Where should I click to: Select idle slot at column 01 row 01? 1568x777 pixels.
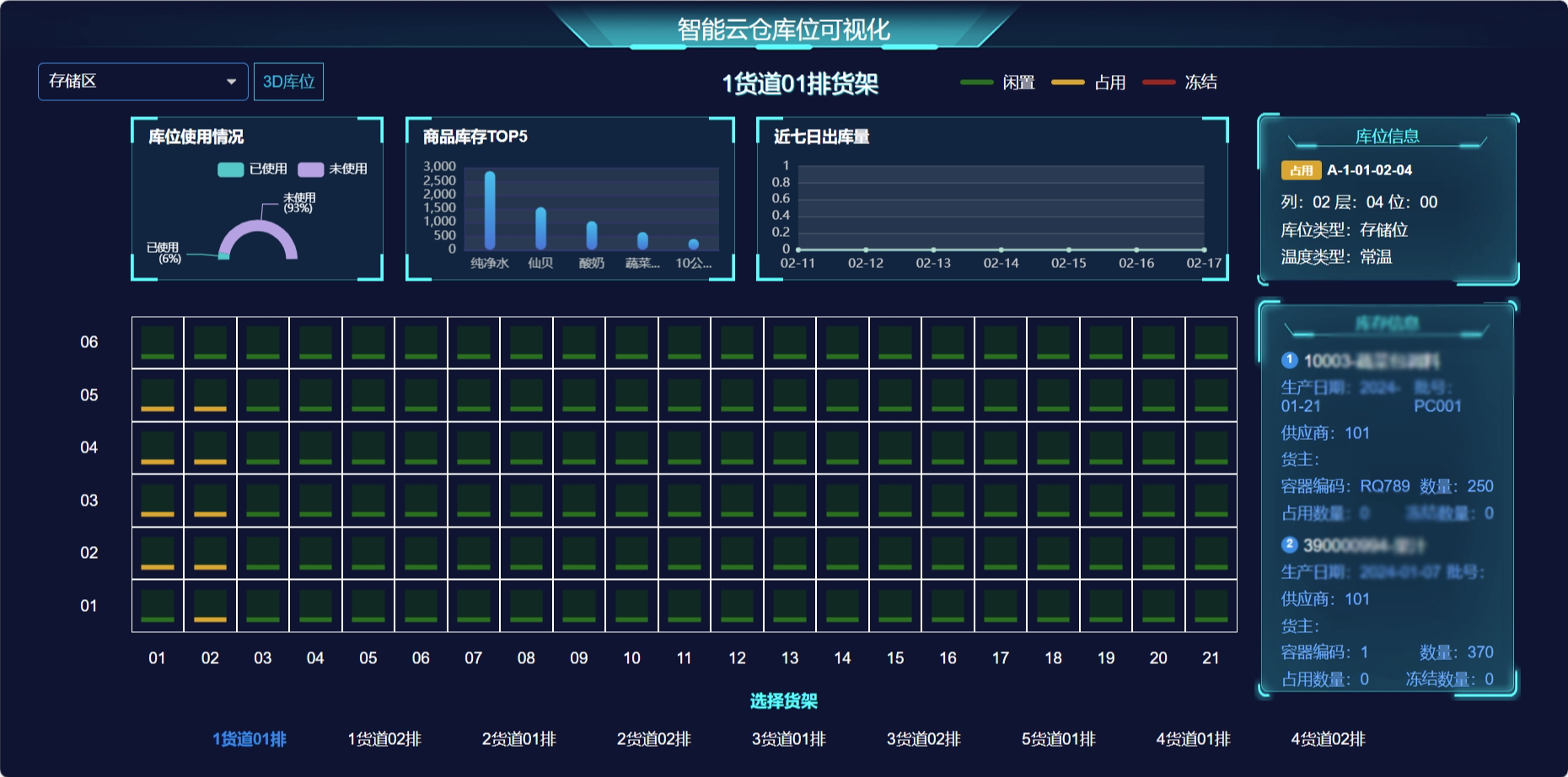tap(158, 606)
